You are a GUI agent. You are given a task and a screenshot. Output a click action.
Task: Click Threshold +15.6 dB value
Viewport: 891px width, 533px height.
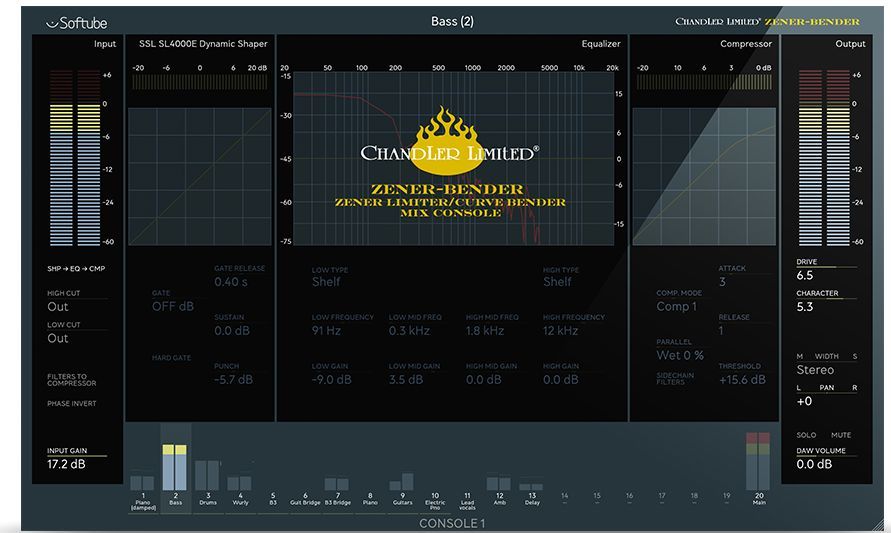click(742, 380)
